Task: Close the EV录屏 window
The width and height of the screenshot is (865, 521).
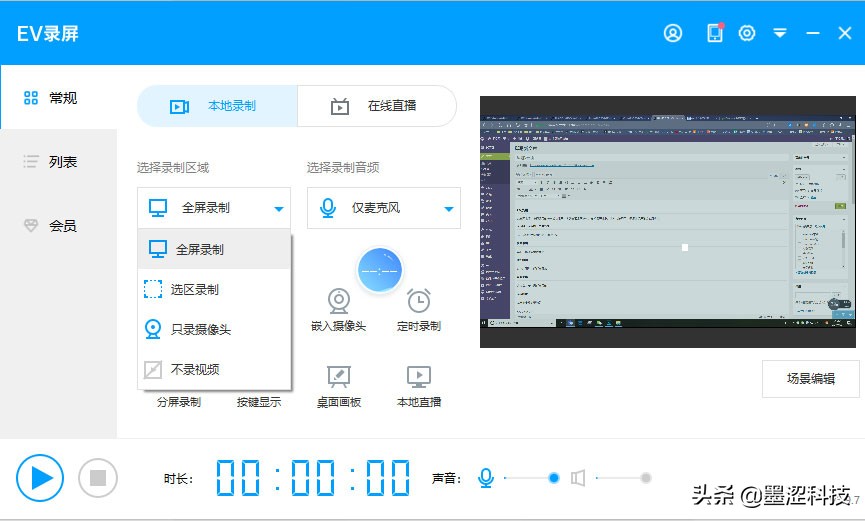Action: (845, 33)
